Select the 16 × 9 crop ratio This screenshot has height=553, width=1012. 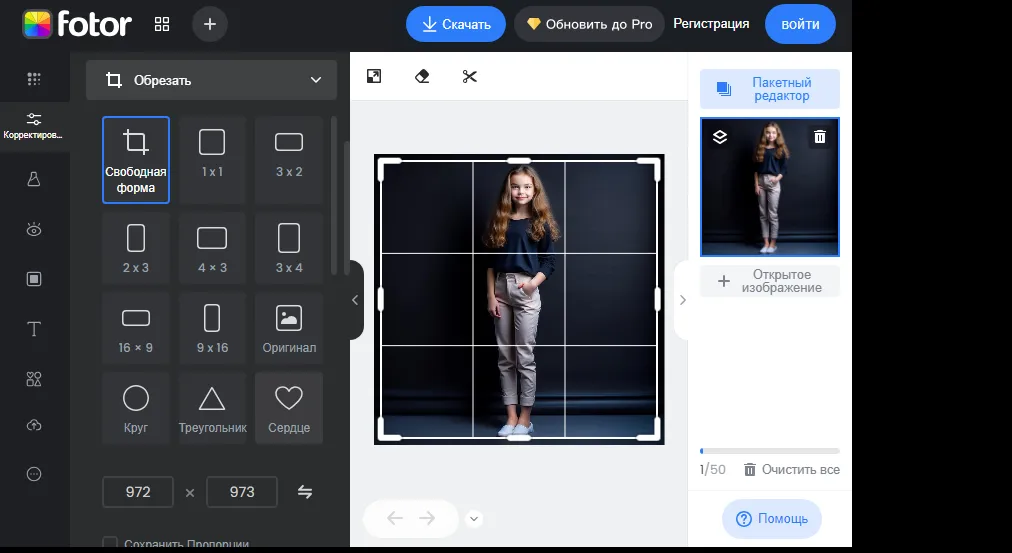(x=136, y=329)
